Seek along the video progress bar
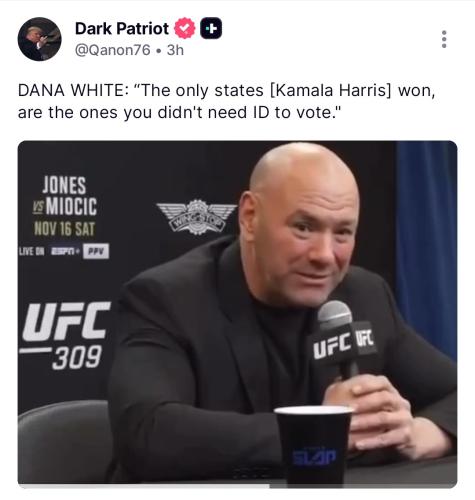 pos(237,486)
